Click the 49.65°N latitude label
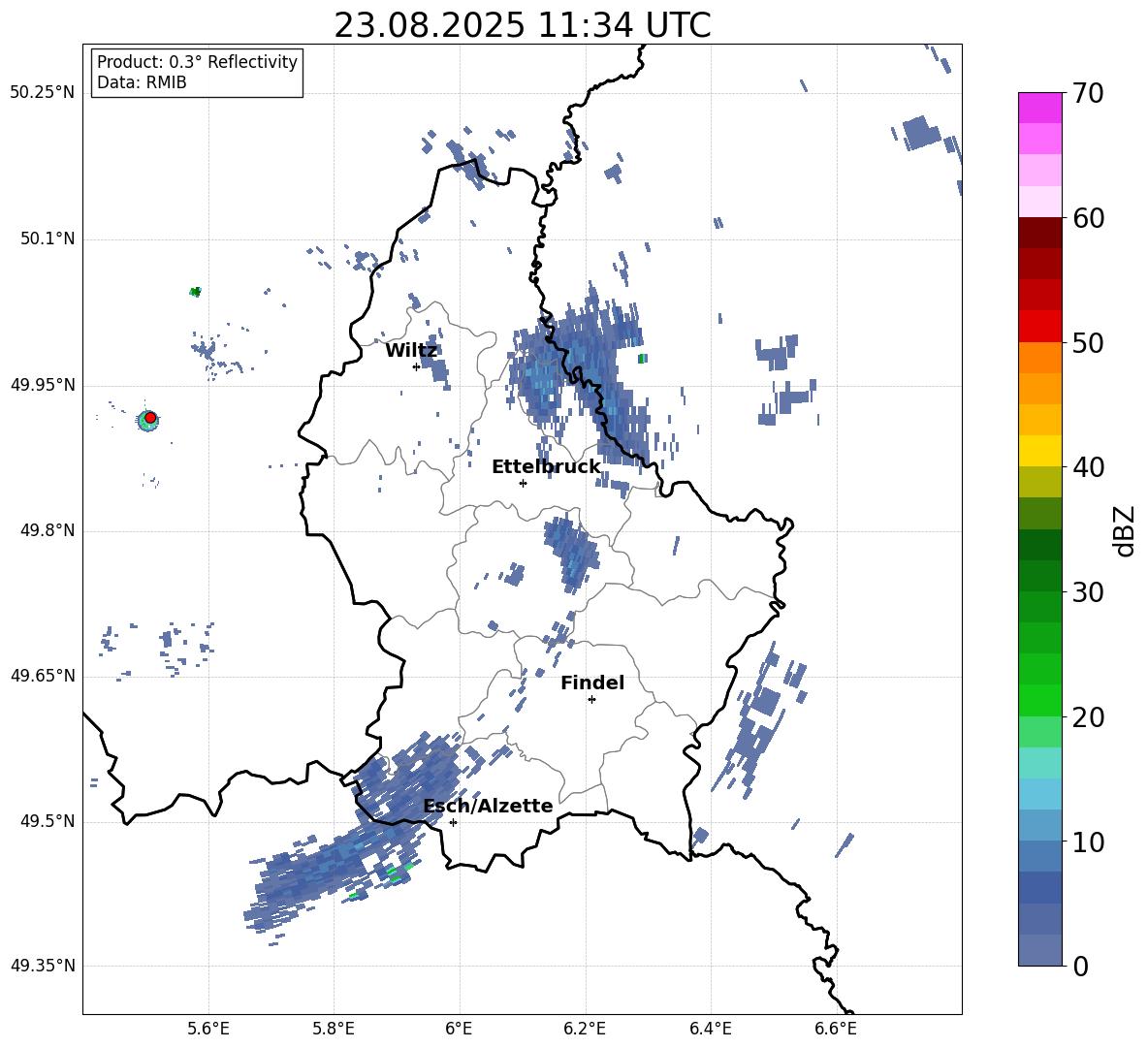1148x1048 pixels. tap(43, 676)
